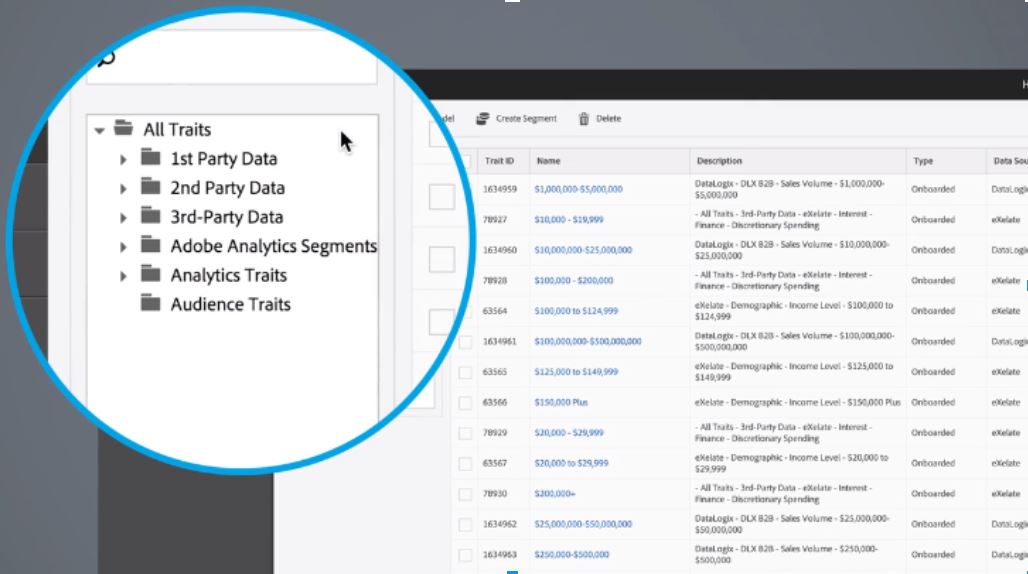Image resolution: width=1028 pixels, height=574 pixels.
Task: Check the box for trait 1634961
Action: coord(465,342)
